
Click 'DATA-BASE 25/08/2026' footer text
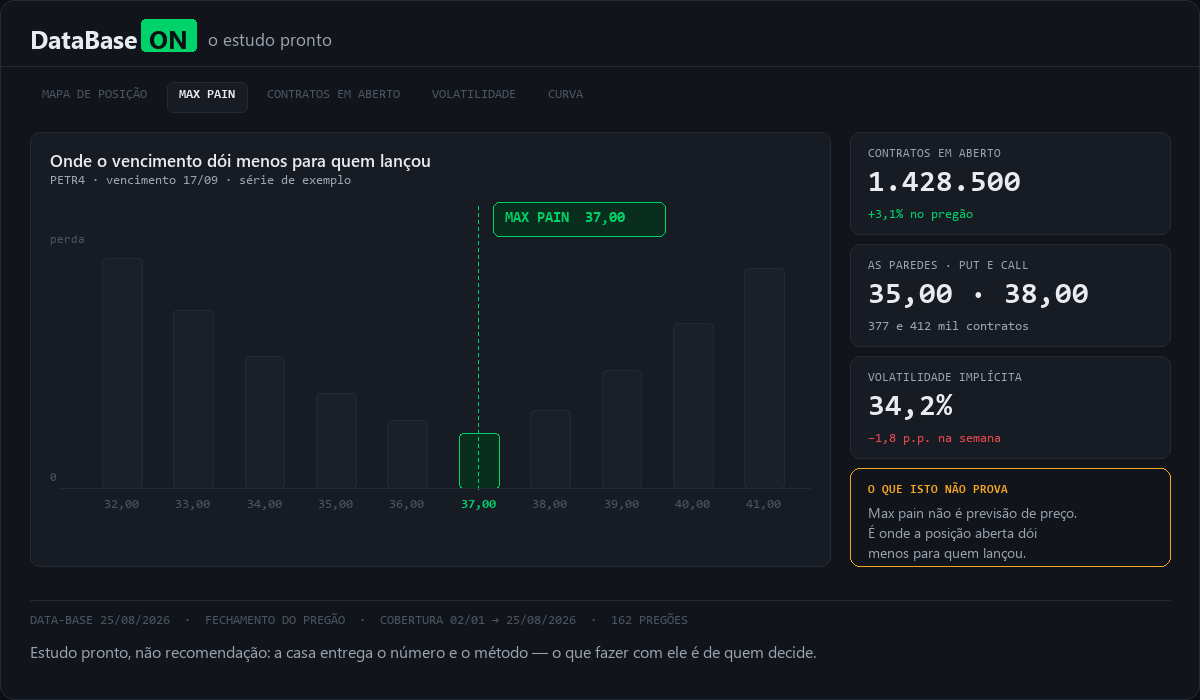(x=100, y=620)
